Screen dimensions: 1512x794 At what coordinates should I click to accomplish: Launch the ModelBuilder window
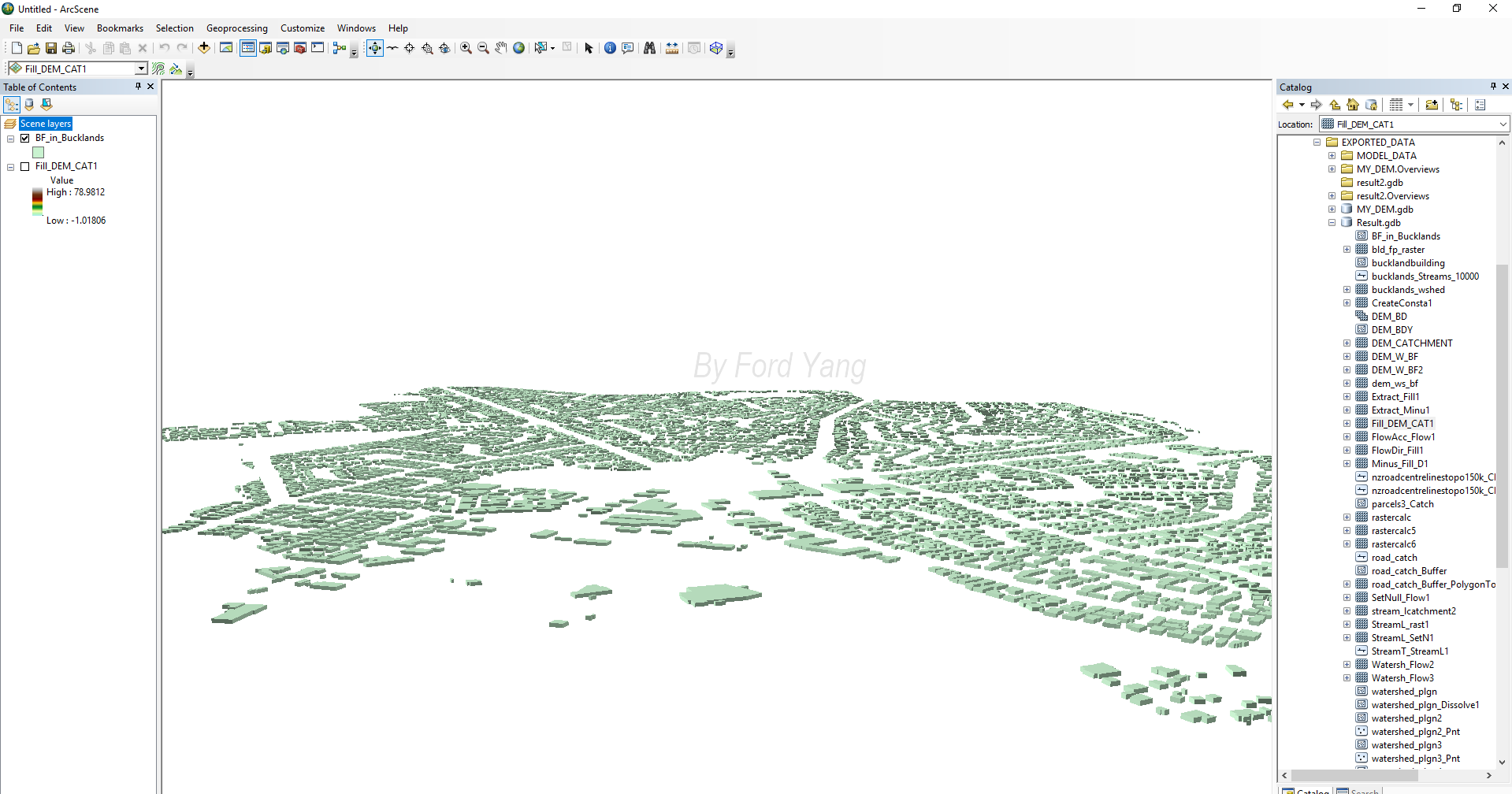coord(340,48)
